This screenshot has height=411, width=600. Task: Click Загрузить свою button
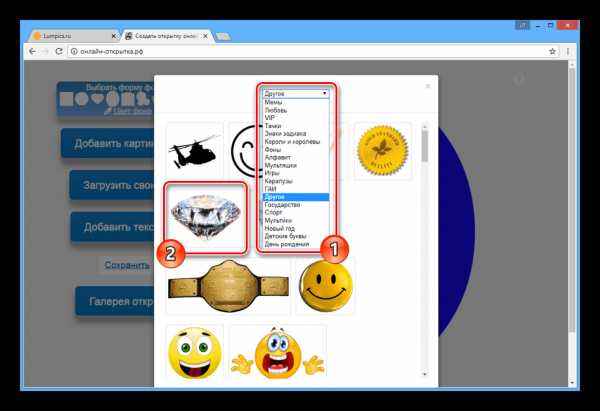coord(112,185)
